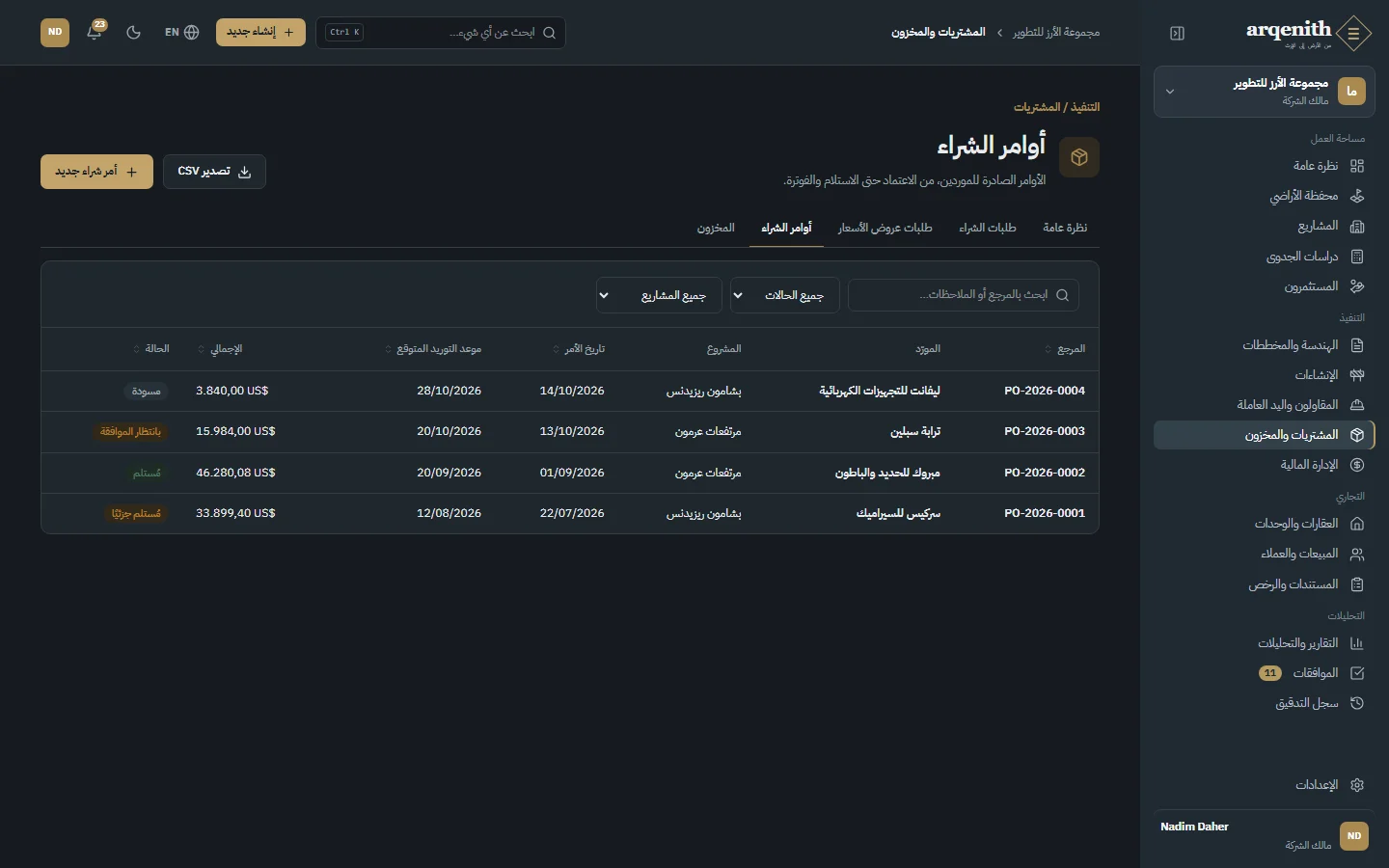Click the ND avatar in top bar

pos(55,32)
